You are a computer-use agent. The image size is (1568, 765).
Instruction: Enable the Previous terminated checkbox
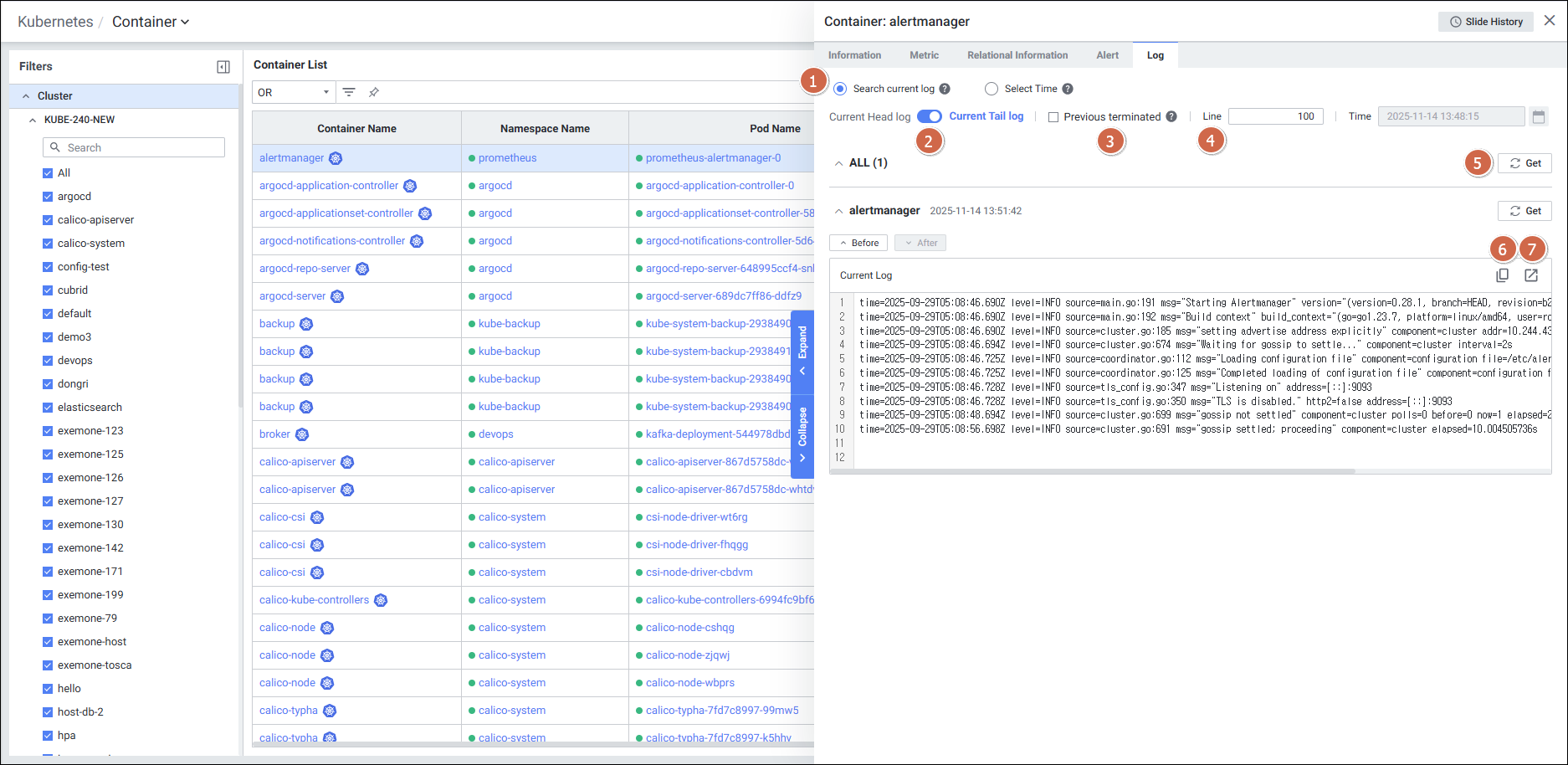point(1053,117)
